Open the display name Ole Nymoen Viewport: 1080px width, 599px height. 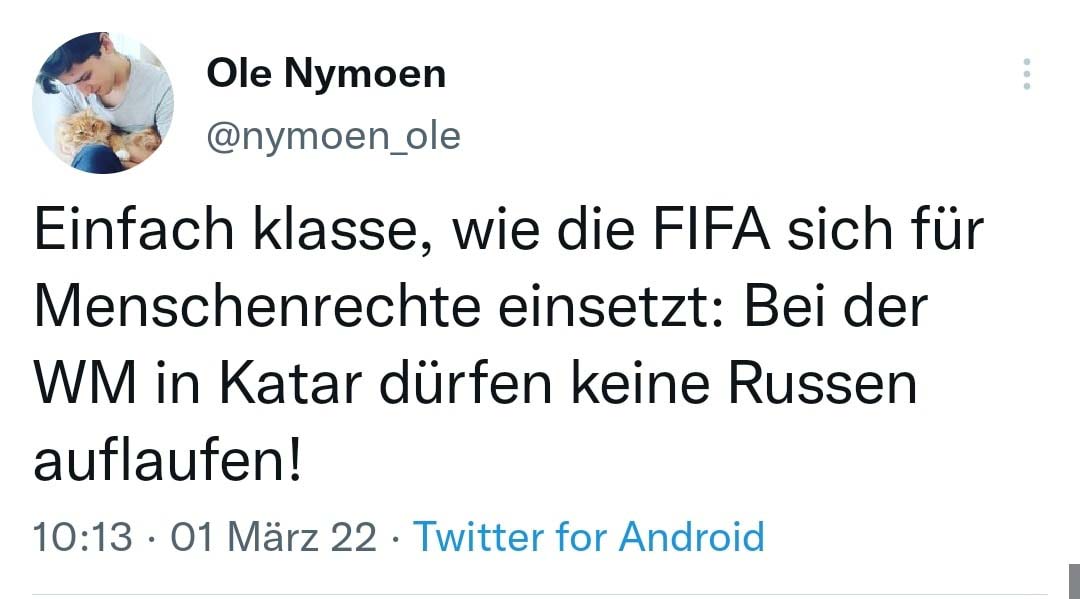click(326, 73)
